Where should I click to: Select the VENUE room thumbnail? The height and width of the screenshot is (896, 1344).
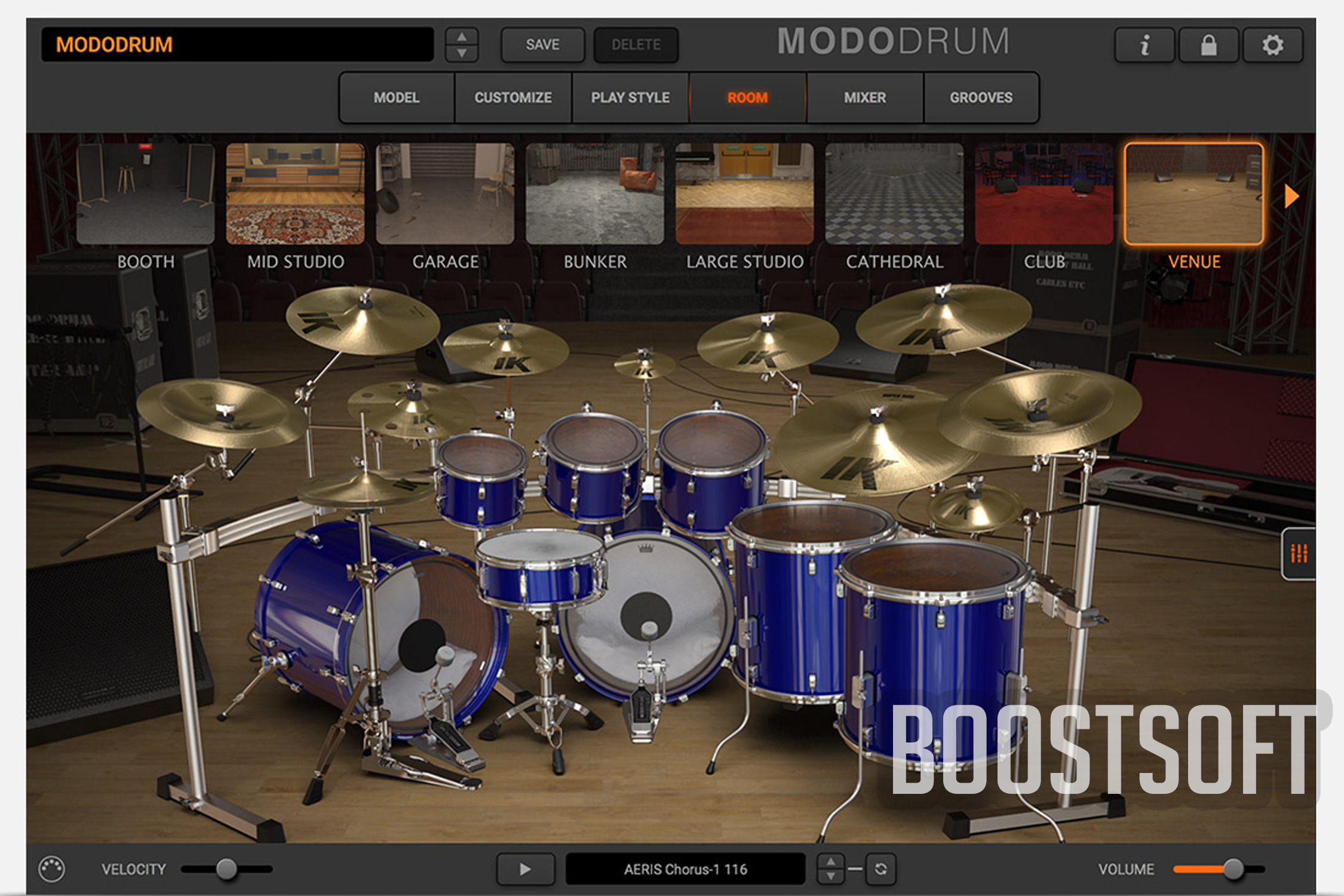click(1194, 194)
